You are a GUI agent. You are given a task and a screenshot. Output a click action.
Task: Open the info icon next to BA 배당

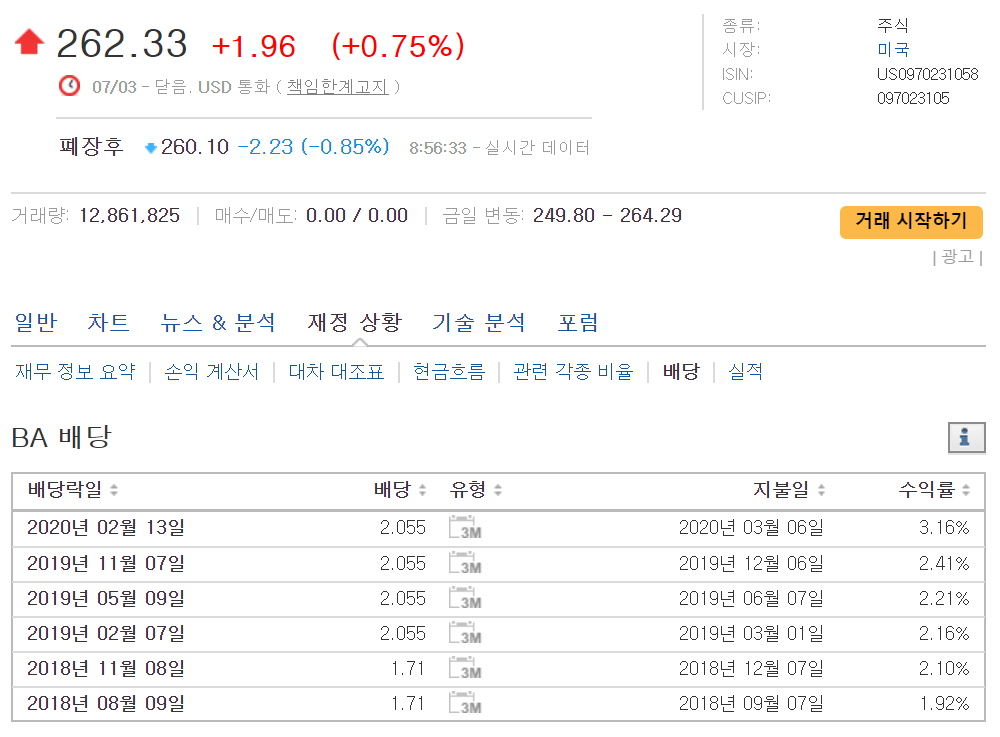pyautogui.click(x=966, y=437)
